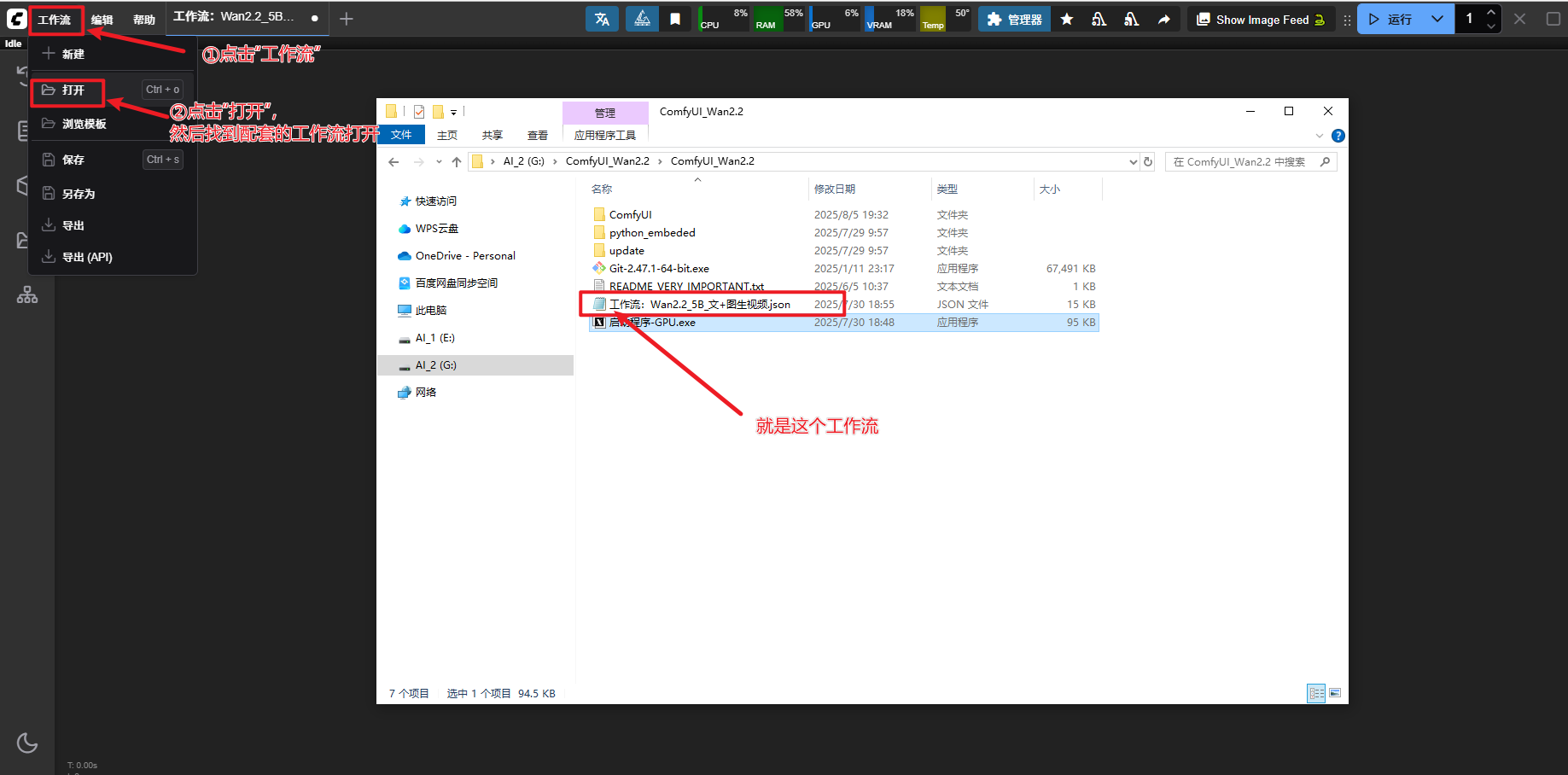Screen dimensions: 1568x775
Task: Click the node tree sidebar icon
Action: tap(27, 294)
